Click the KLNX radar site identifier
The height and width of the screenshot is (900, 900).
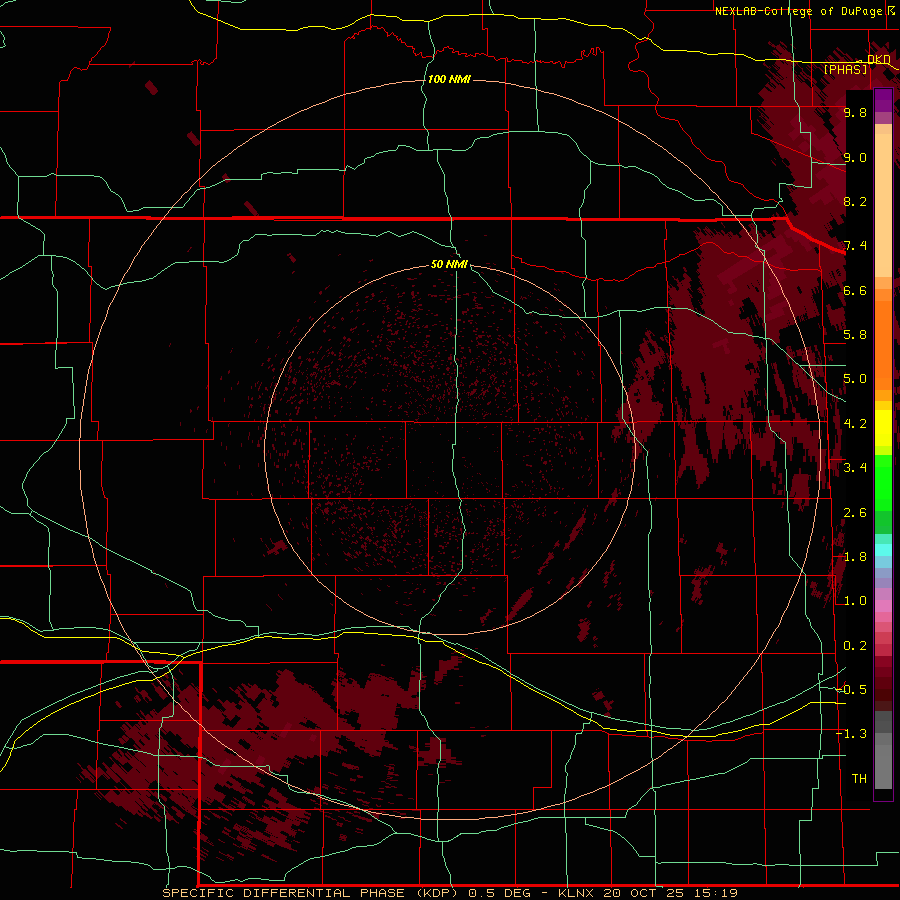click(577, 893)
